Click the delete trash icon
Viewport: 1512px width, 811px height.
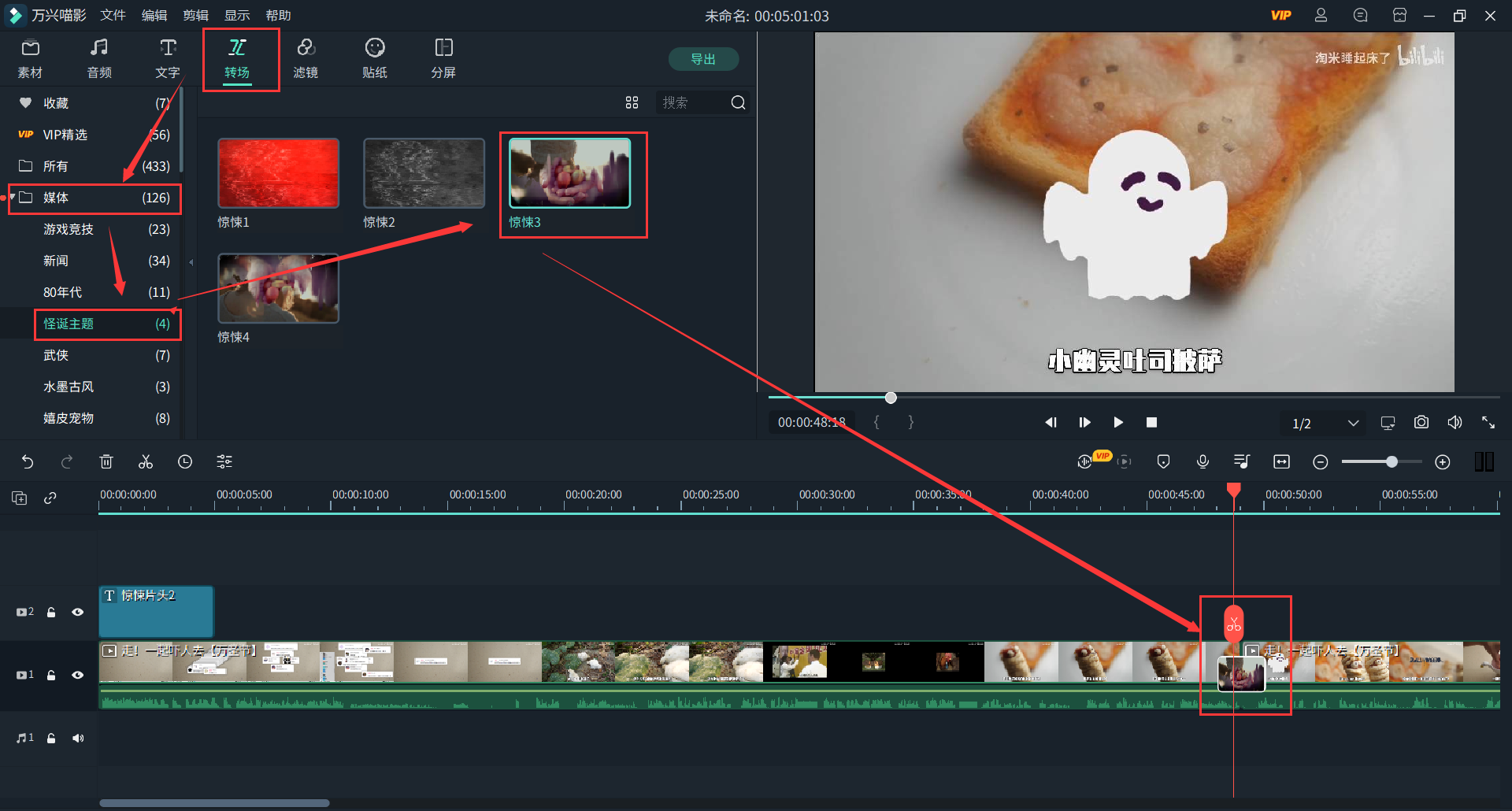click(106, 462)
